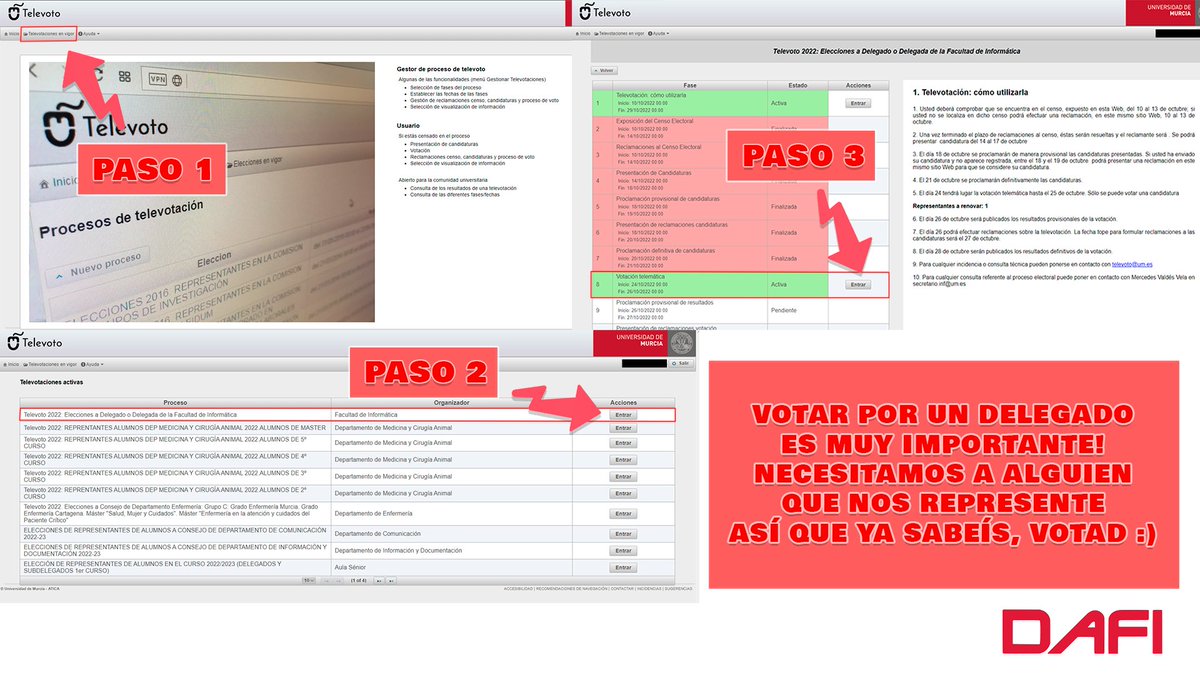Select Reclamaciones al Censo Electoral phase row
Viewport: 1200px width, 675px height.
click(x=740, y=155)
